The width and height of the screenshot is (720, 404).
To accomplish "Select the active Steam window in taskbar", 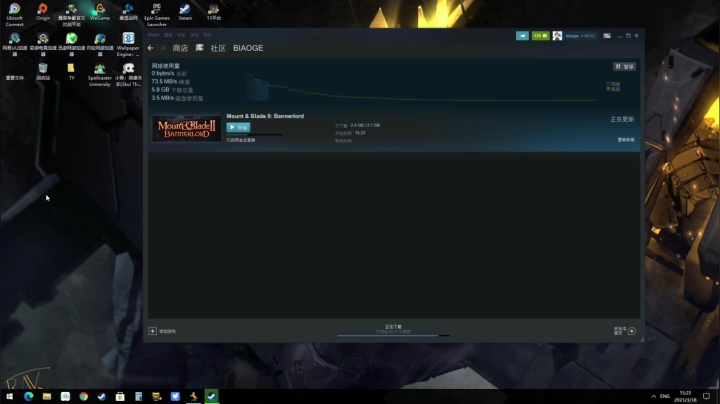I will [212, 396].
